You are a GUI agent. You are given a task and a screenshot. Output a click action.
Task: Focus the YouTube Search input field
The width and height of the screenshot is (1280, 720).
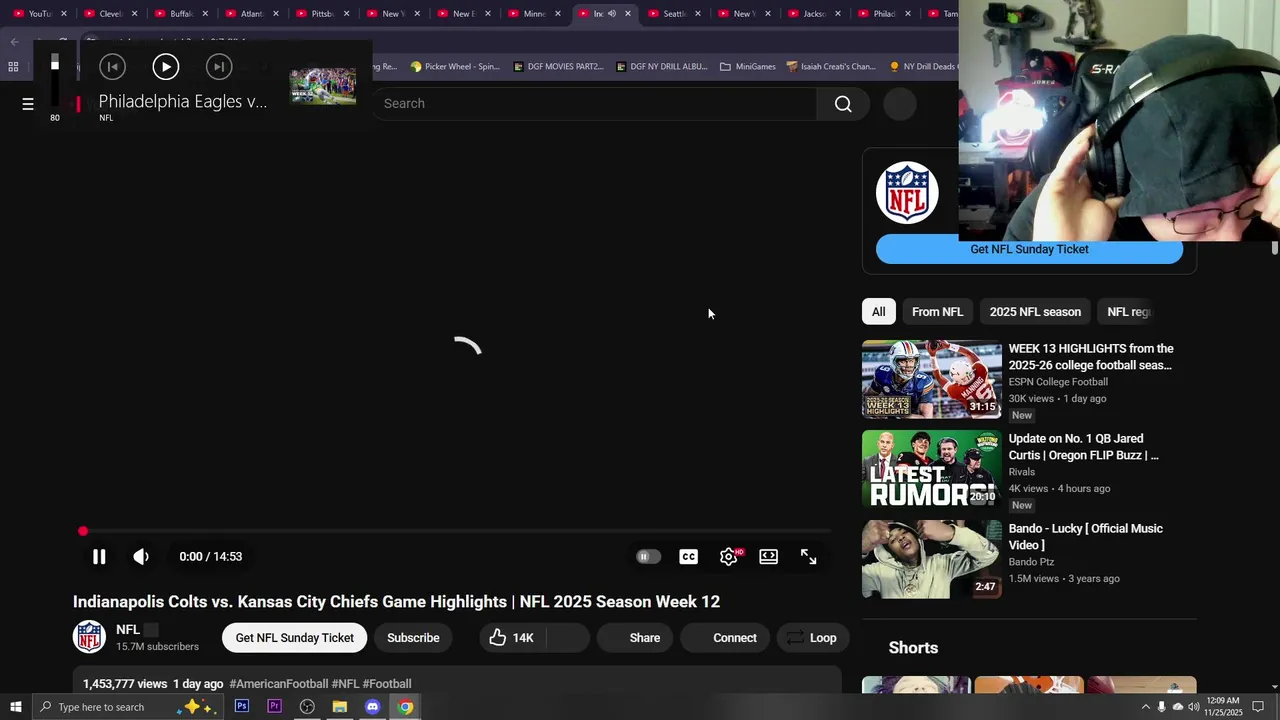(x=595, y=104)
